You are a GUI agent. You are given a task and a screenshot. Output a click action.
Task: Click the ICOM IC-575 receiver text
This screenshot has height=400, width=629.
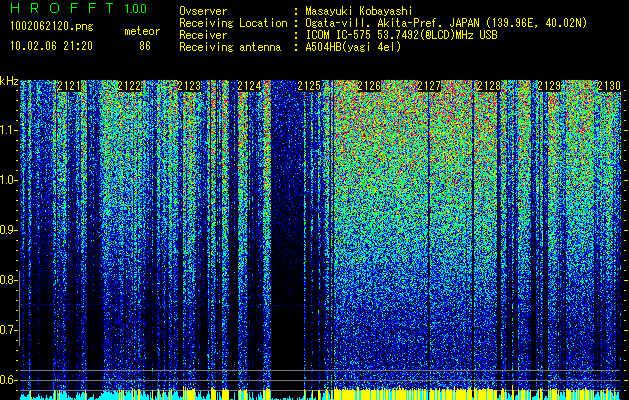(x=401, y=35)
